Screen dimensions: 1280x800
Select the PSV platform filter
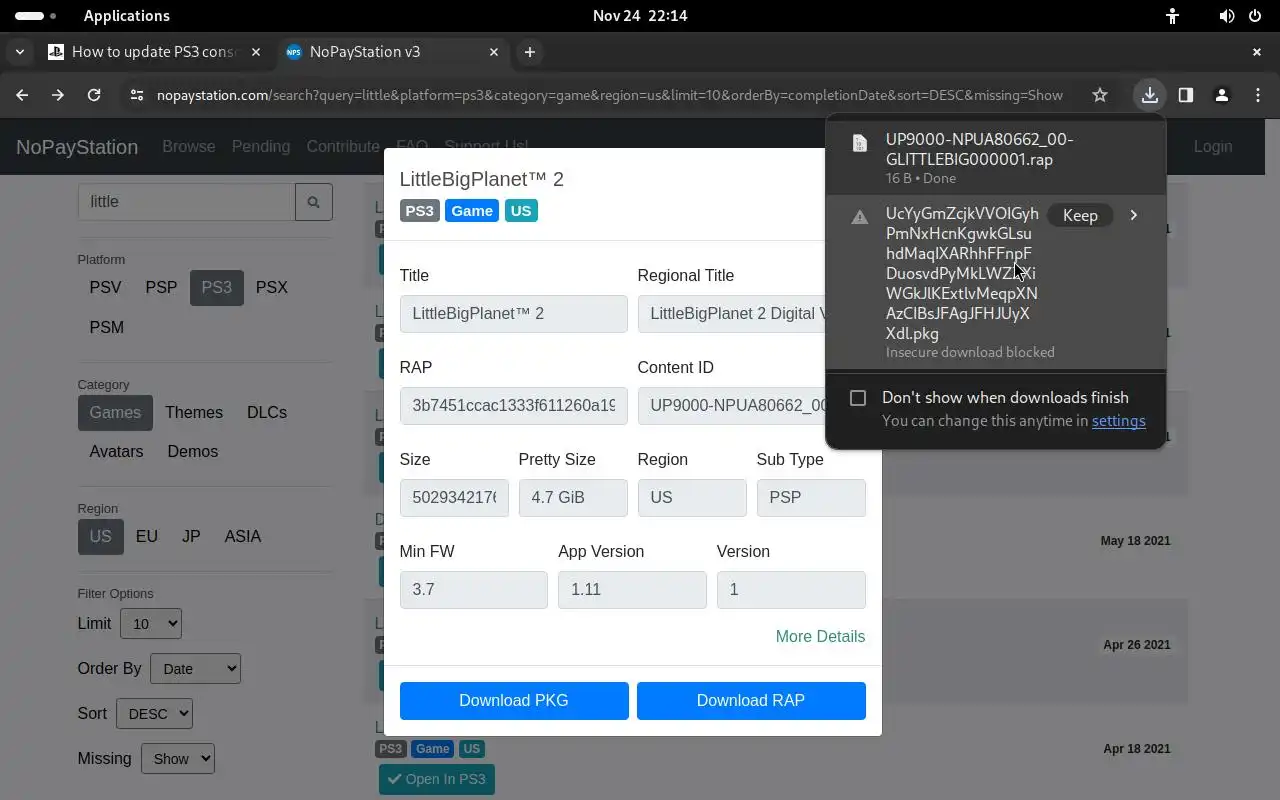coord(105,288)
